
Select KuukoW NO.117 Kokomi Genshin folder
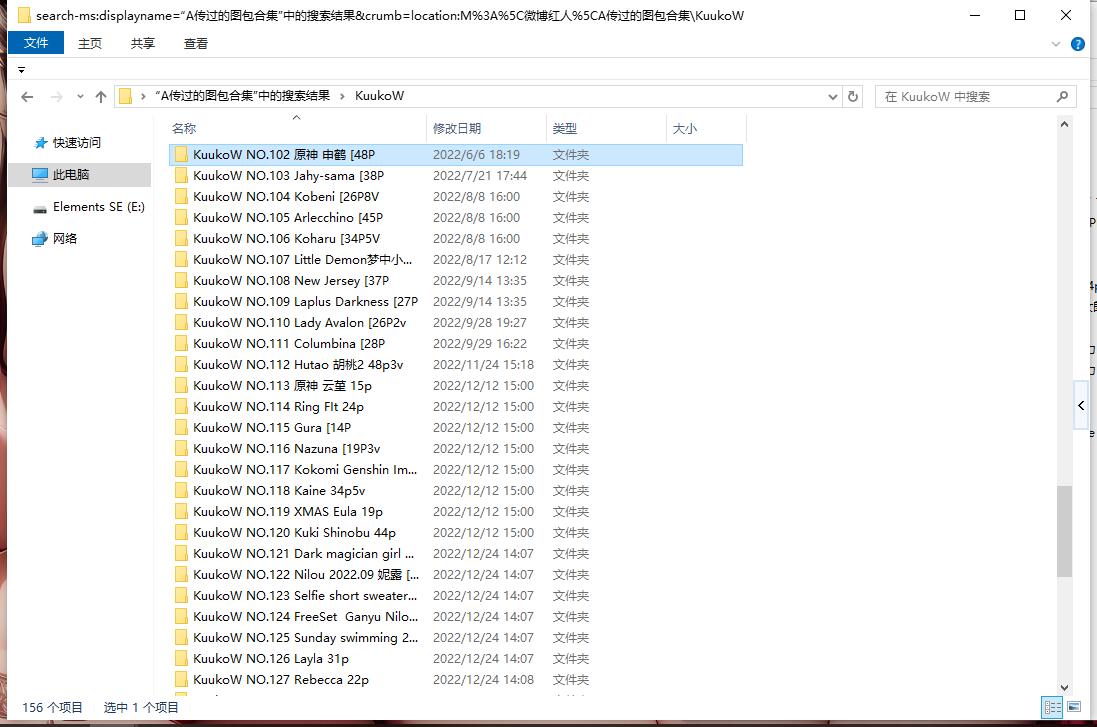455,470
